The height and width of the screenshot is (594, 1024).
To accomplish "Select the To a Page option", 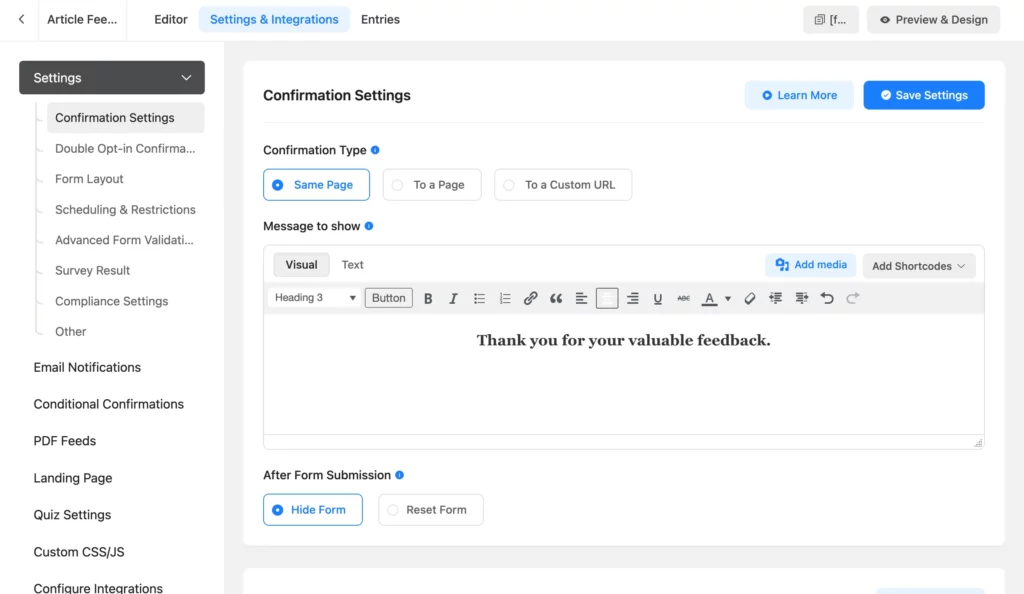I will (432, 185).
